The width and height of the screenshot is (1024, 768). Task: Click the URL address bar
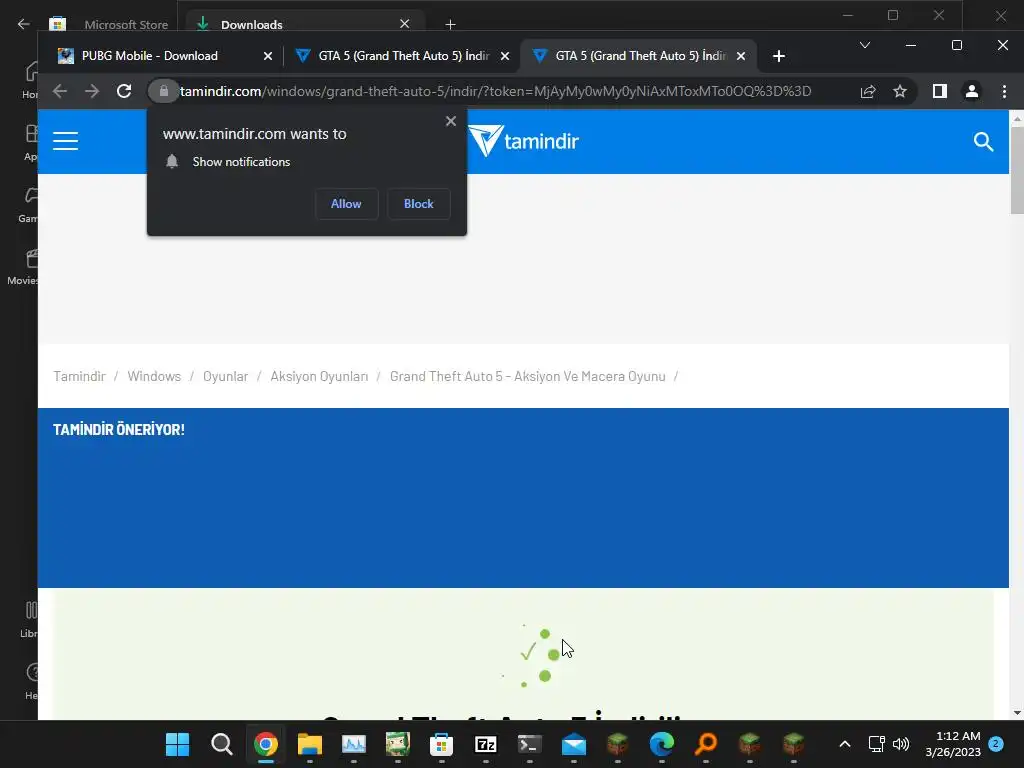pyautogui.click(x=495, y=91)
